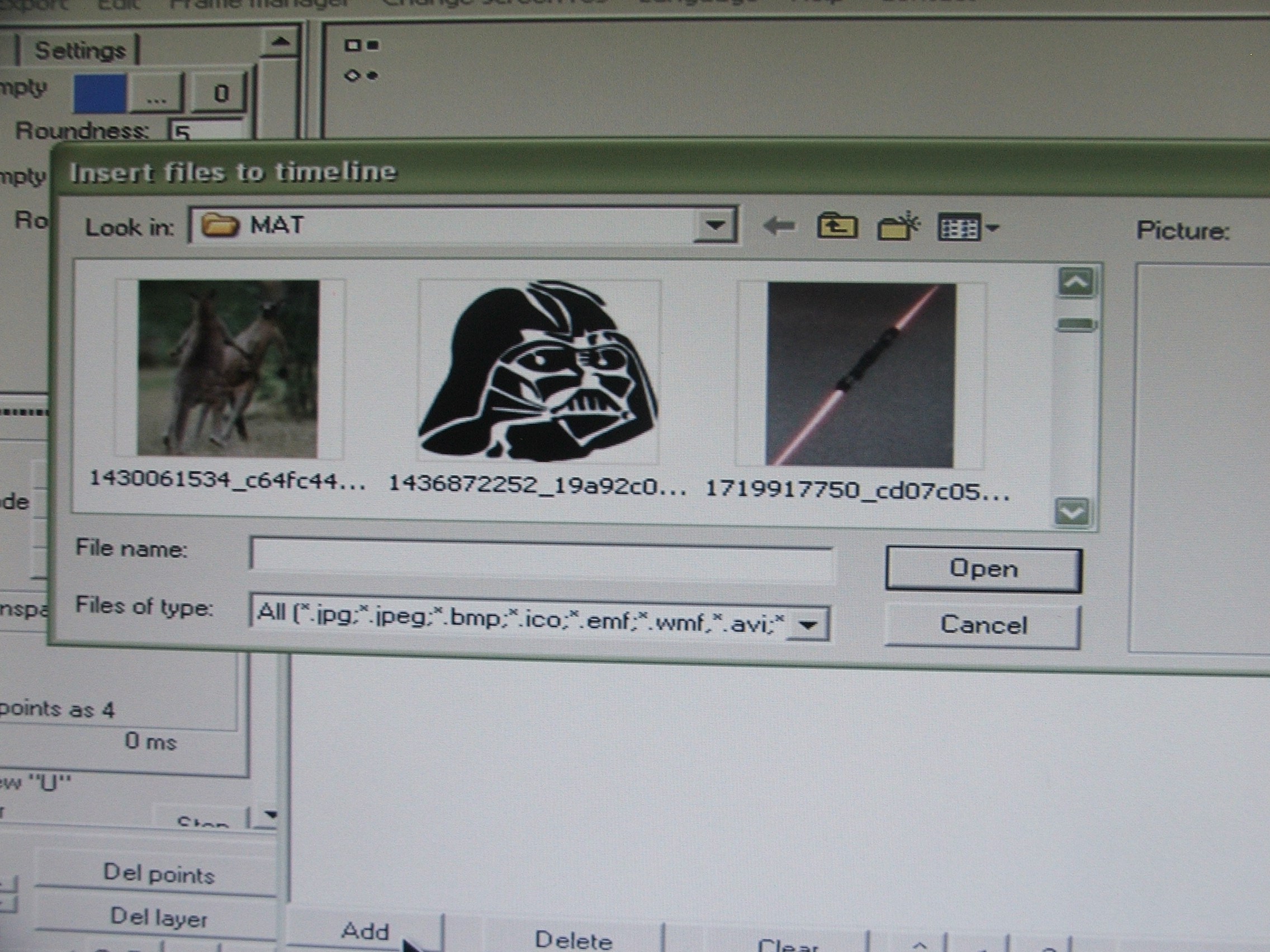The image size is (1270, 952).
Task: Click the Open button
Action: (983, 569)
